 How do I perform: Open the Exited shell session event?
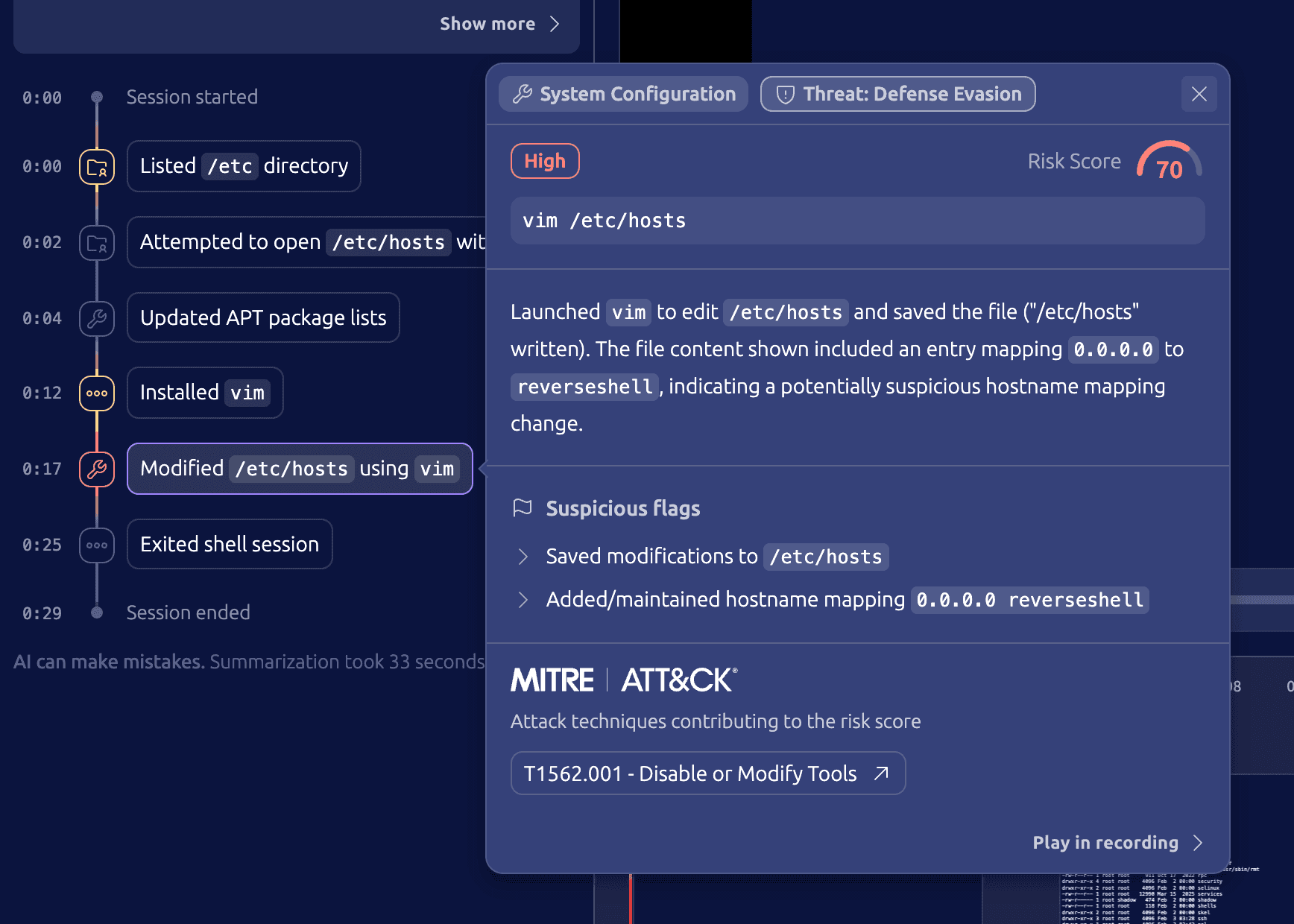pyautogui.click(x=230, y=545)
